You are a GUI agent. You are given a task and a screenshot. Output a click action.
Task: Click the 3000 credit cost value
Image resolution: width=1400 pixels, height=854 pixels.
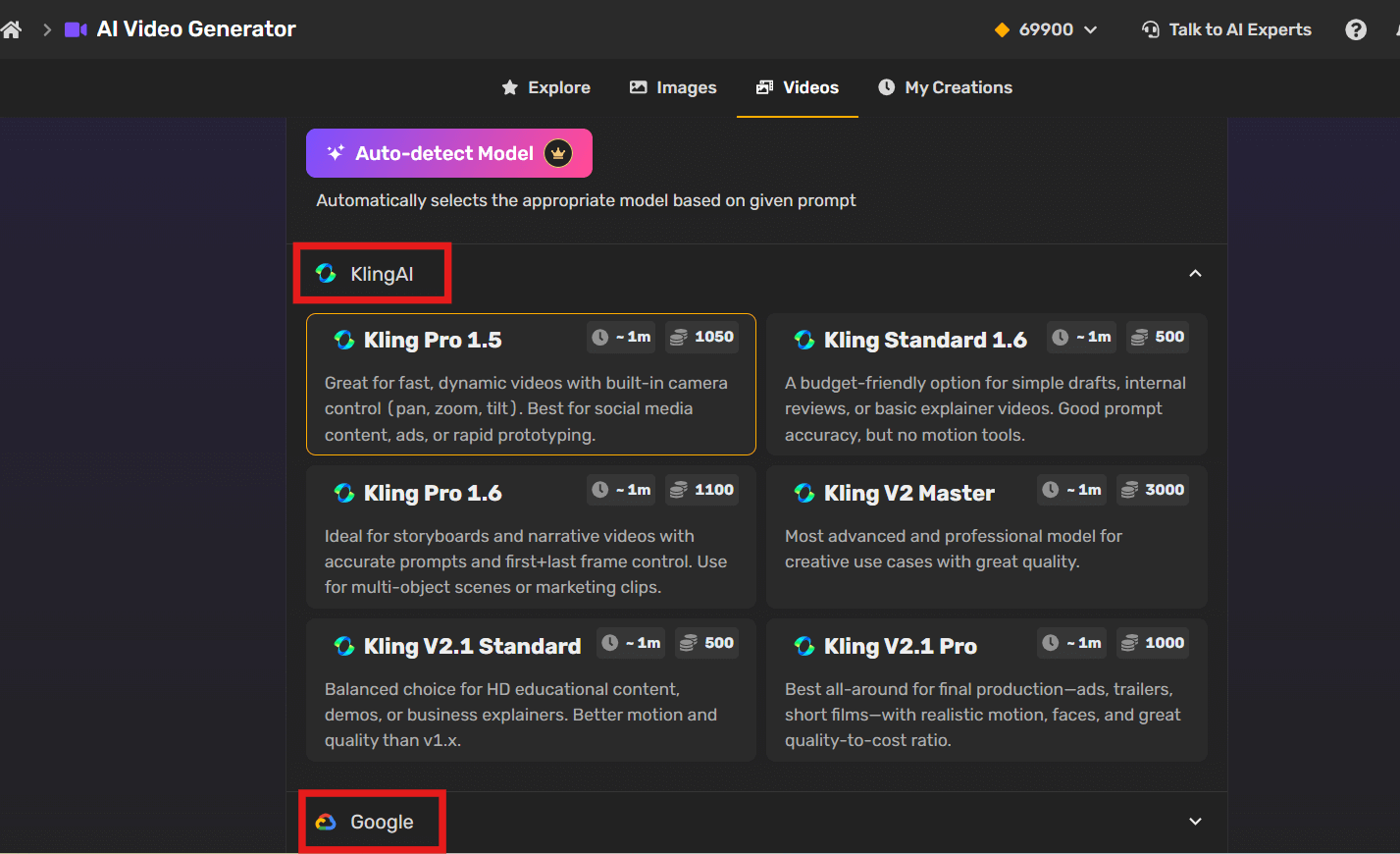[1165, 490]
